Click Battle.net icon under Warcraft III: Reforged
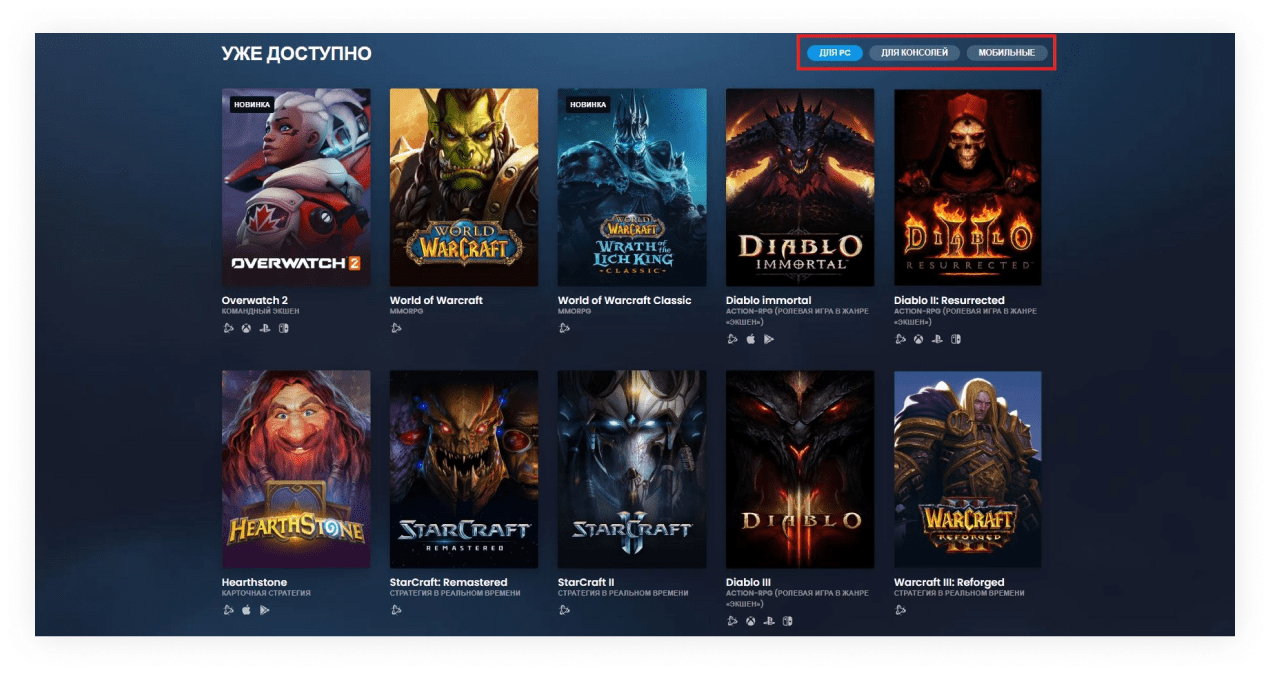The height and width of the screenshot is (674, 1270). [900, 610]
